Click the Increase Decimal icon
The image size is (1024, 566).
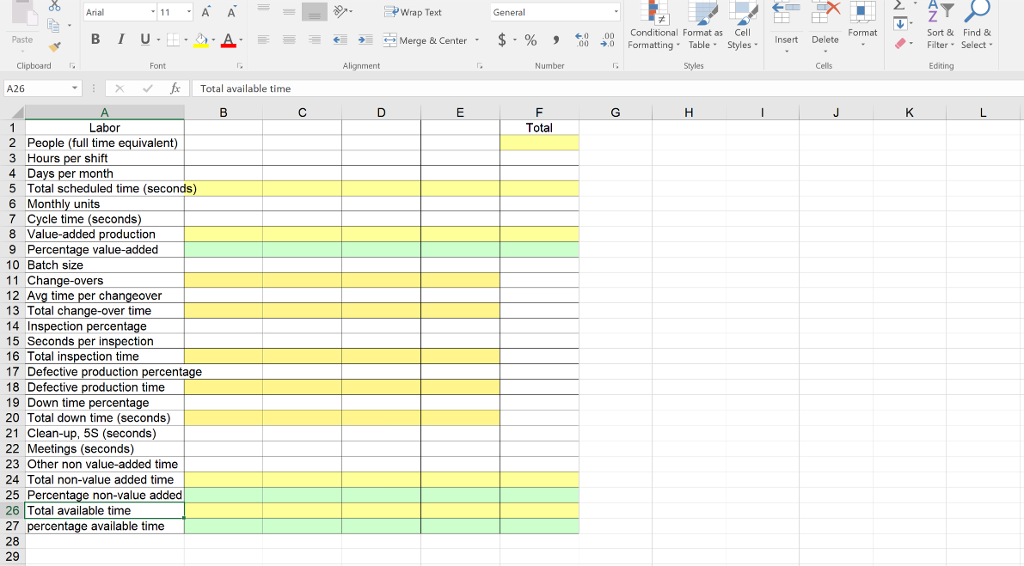click(581, 40)
